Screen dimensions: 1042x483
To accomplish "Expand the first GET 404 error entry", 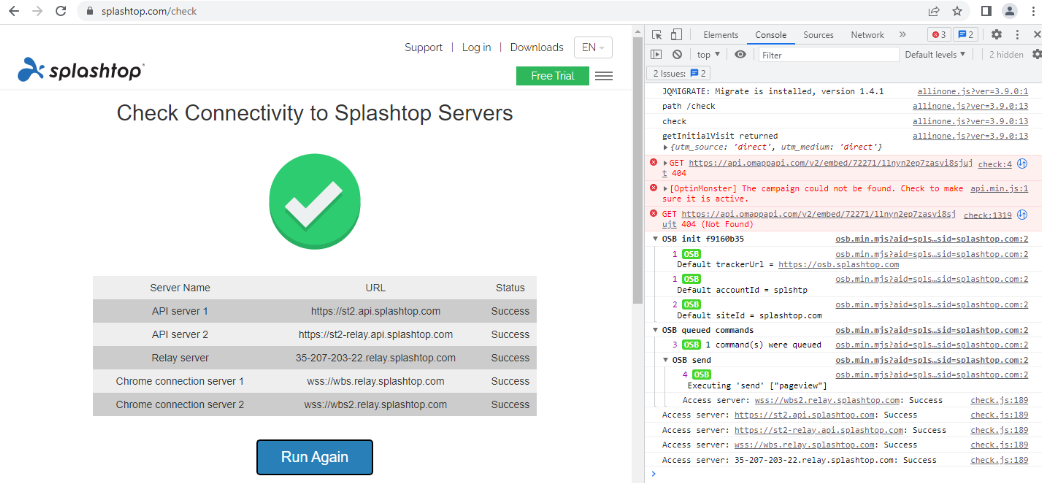I will (x=666, y=163).
